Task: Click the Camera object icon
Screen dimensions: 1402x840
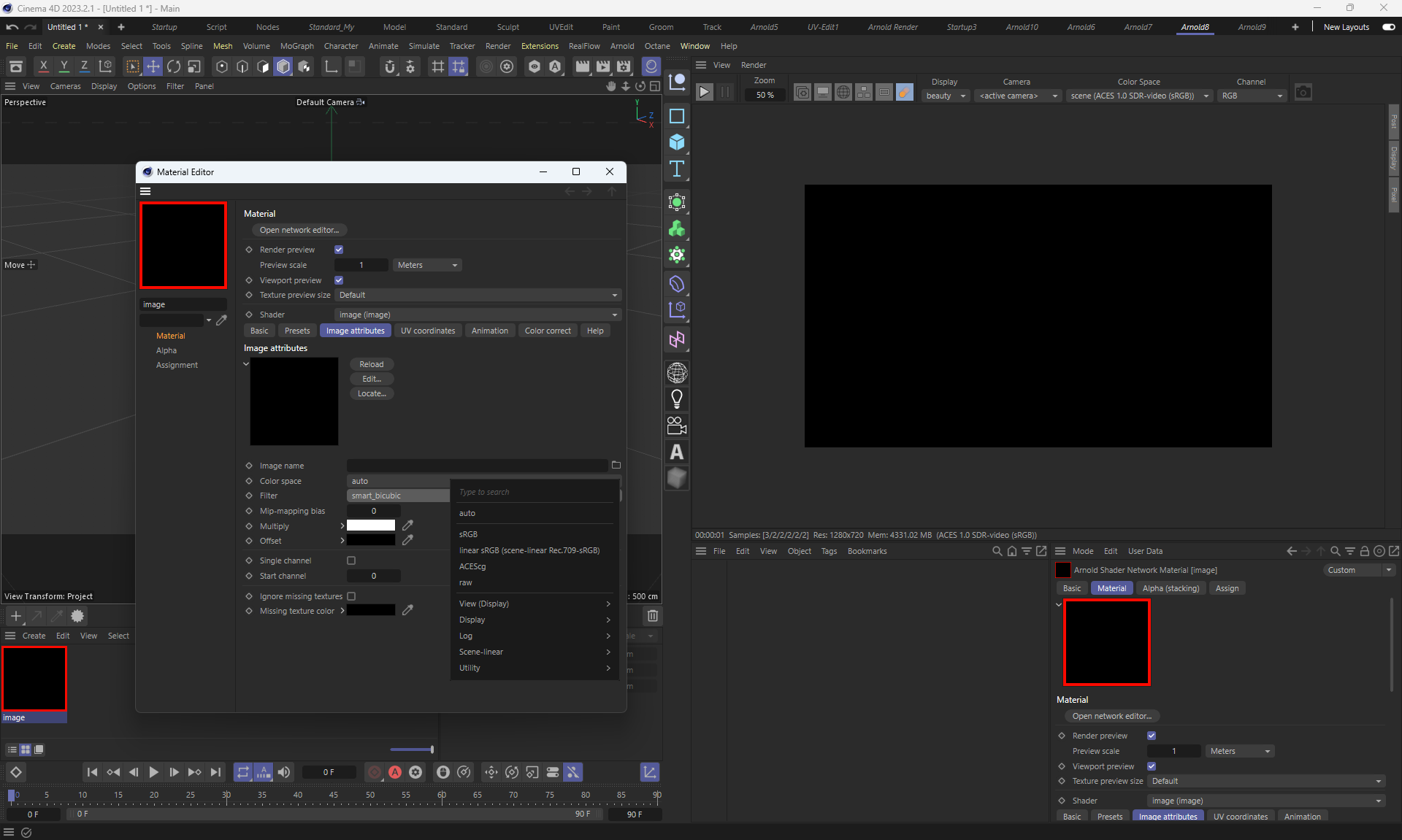Action: pos(677,425)
